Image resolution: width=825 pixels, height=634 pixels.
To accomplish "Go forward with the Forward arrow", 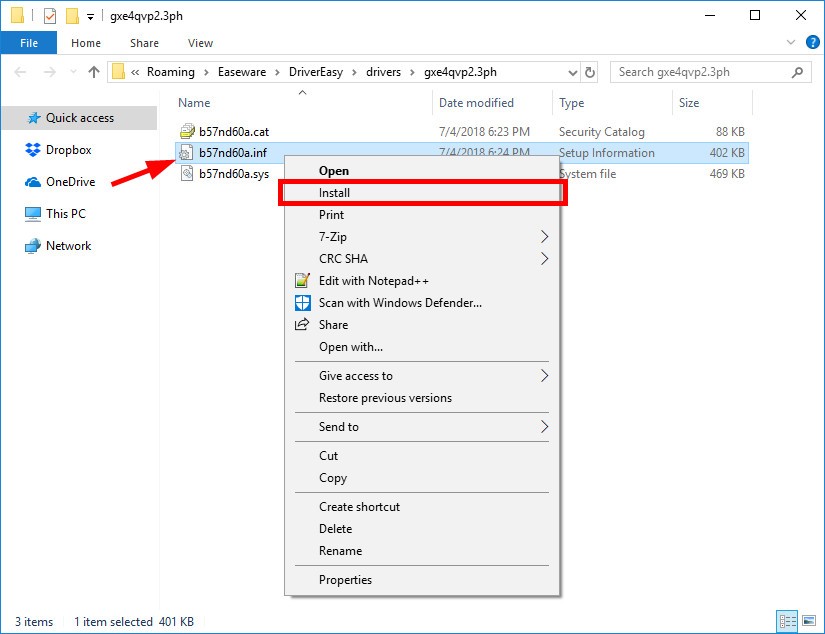I will point(49,72).
